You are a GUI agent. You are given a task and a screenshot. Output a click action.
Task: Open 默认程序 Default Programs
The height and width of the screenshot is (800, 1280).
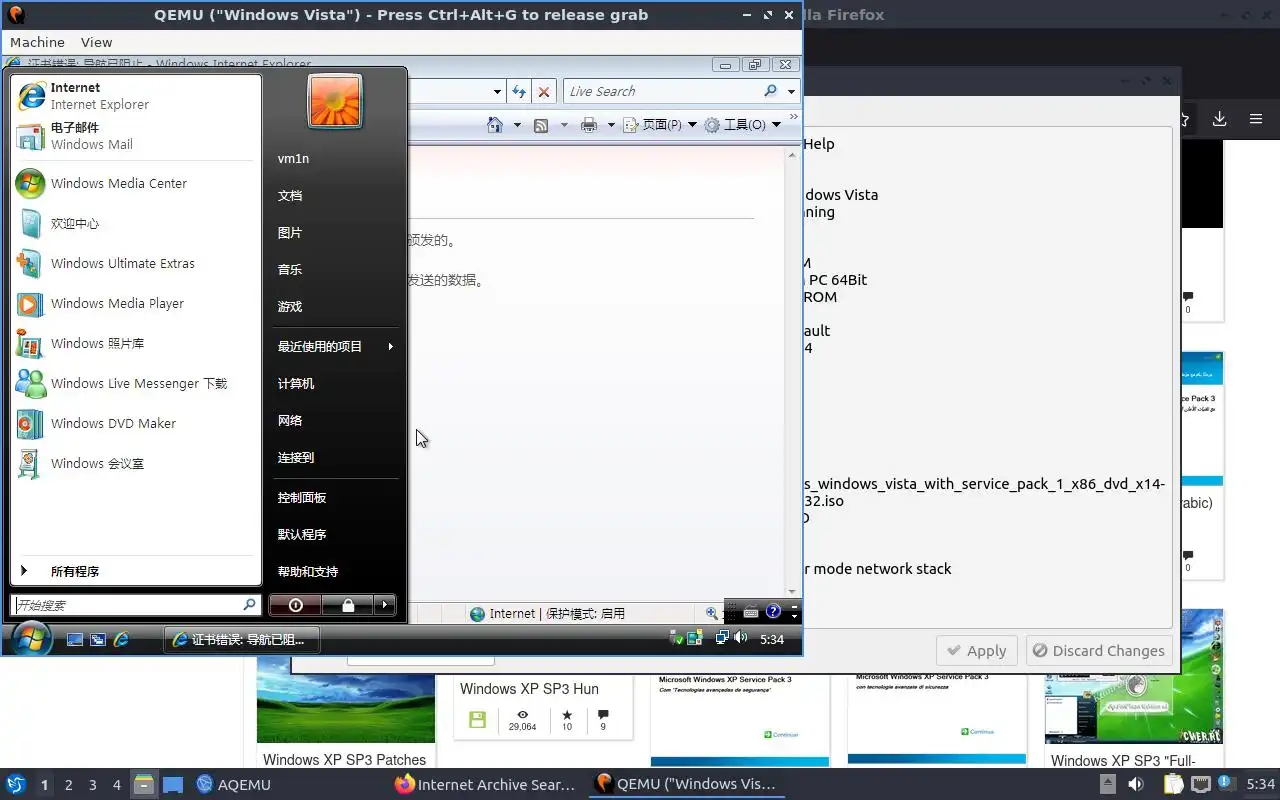tap(335, 534)
